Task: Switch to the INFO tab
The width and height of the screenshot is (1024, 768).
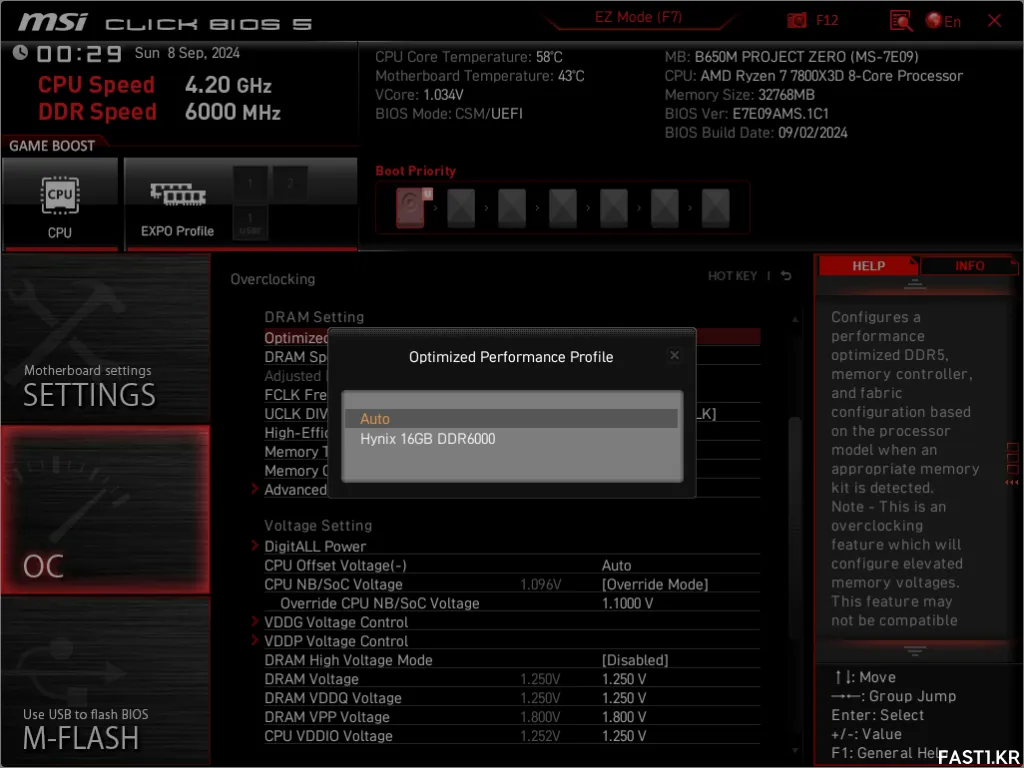Action: 969,266
